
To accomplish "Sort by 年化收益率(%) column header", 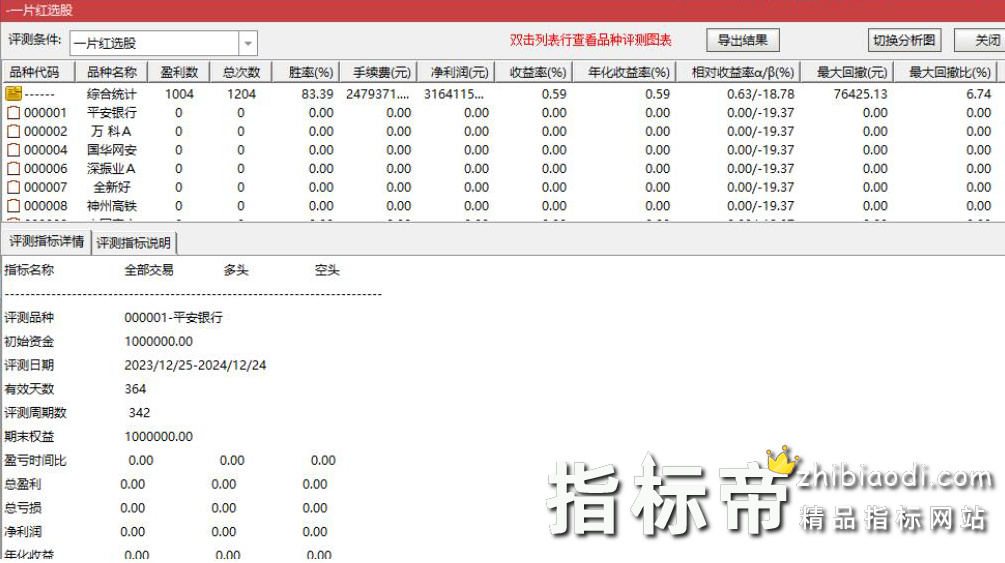I will (624, 72).
